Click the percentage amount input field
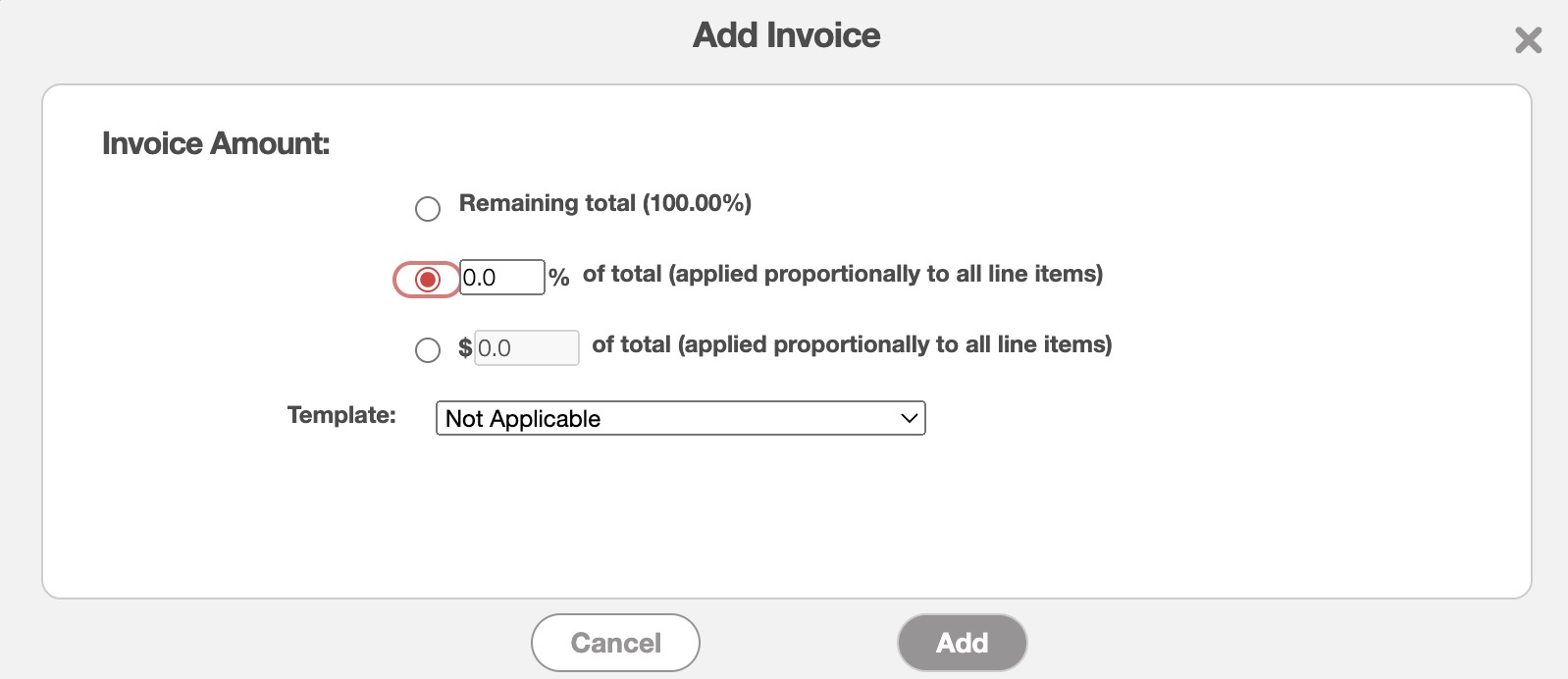The height and width of the screenshot is (679, 1568). [x=501, y=278]
